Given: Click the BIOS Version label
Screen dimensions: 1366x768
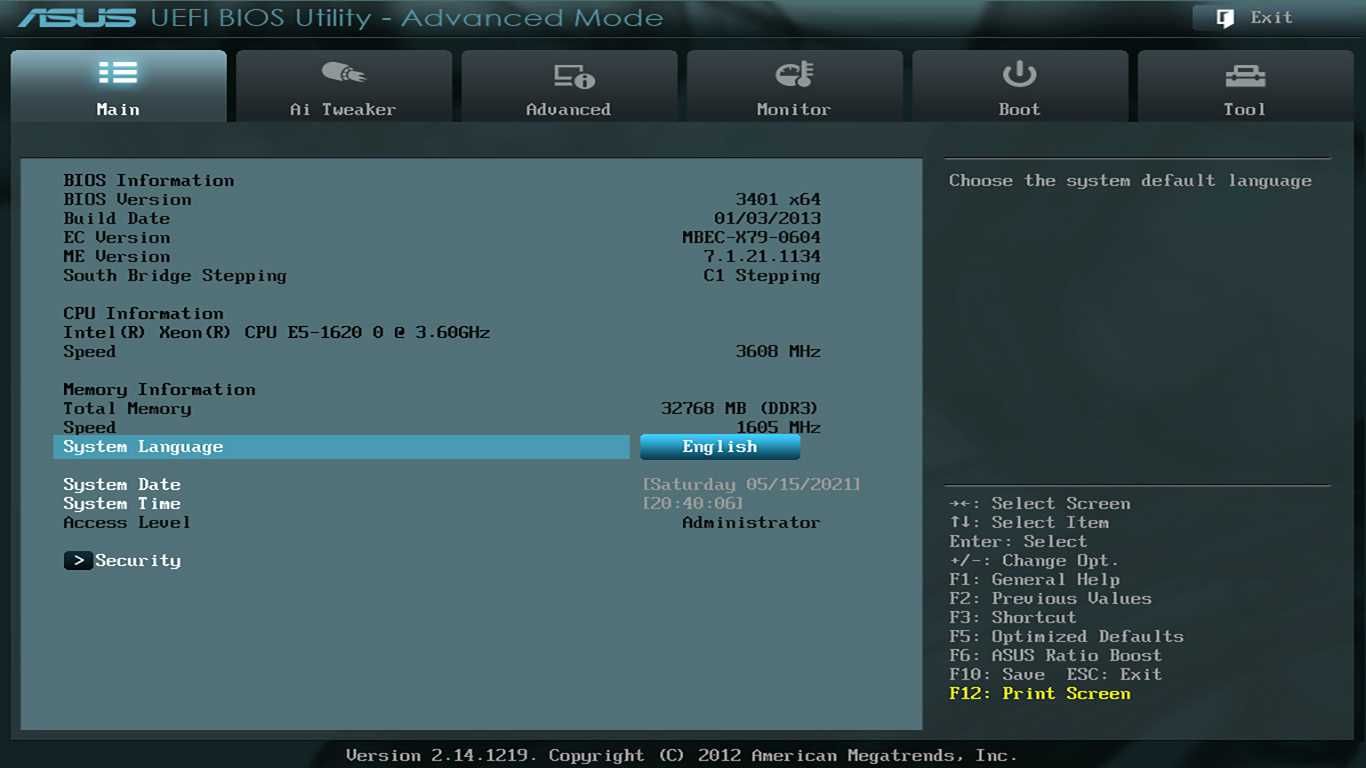Looking at the screenshot, I should 127,200.
